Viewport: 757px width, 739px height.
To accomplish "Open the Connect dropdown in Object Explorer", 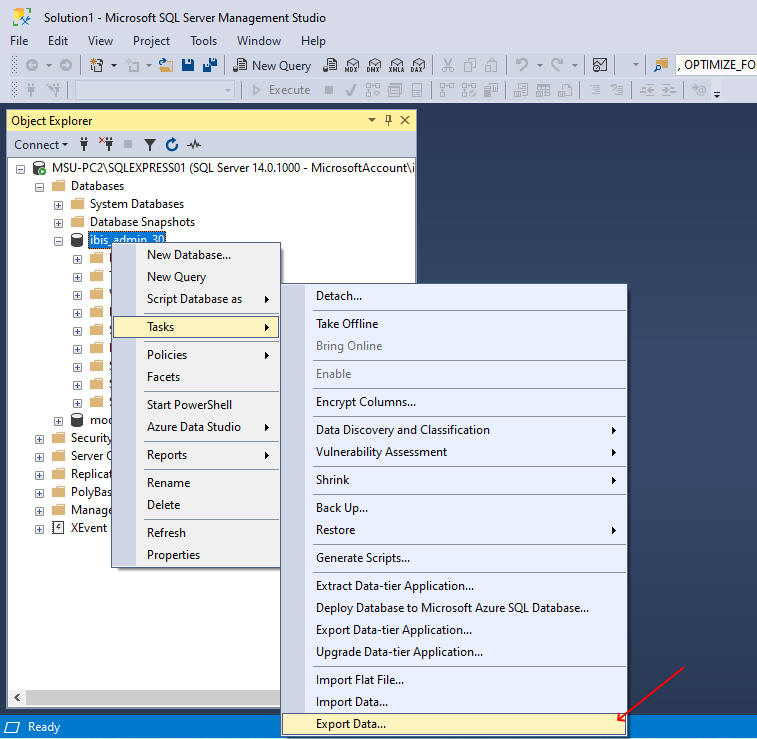I will click(41, 144).
